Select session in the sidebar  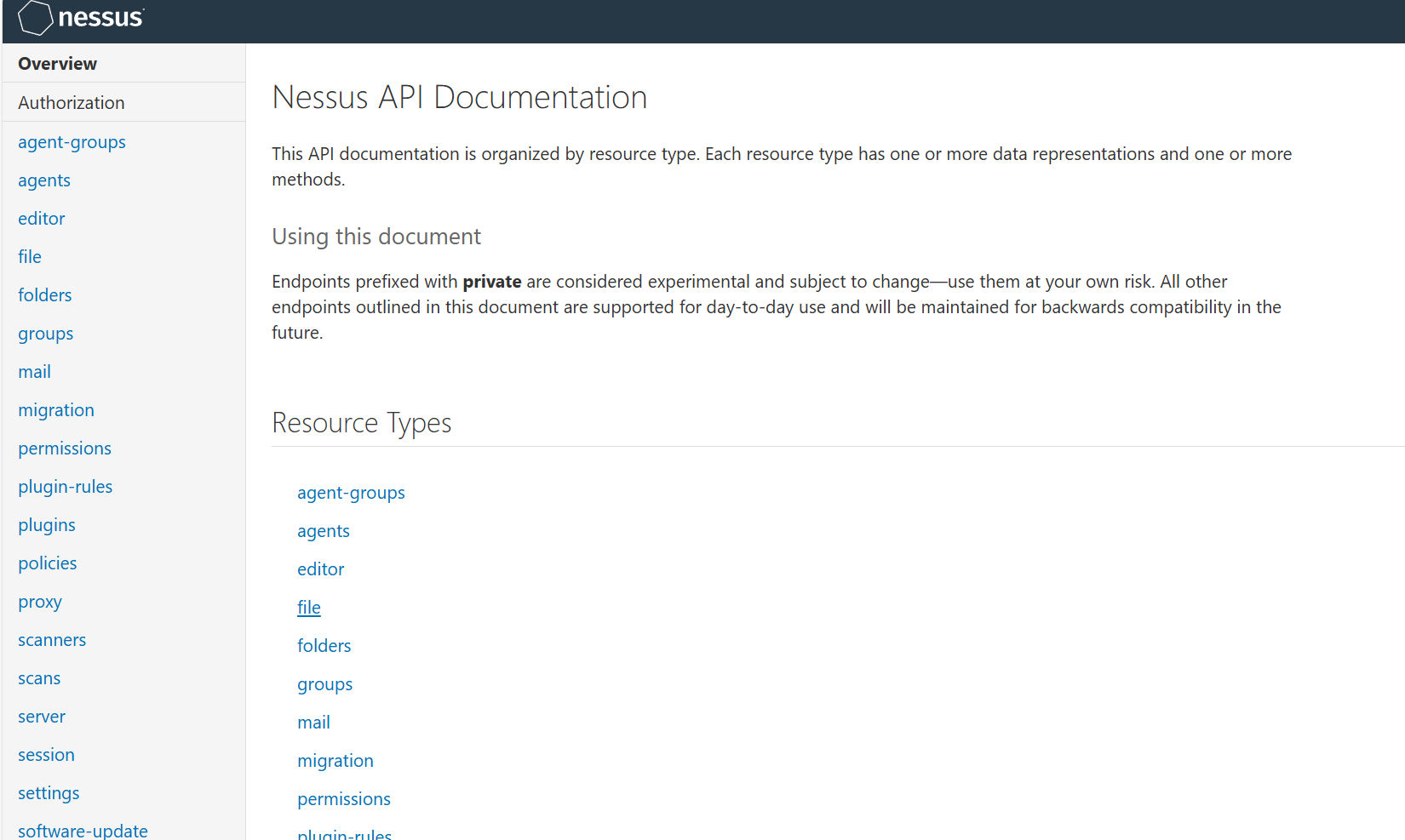coord(47,755)
